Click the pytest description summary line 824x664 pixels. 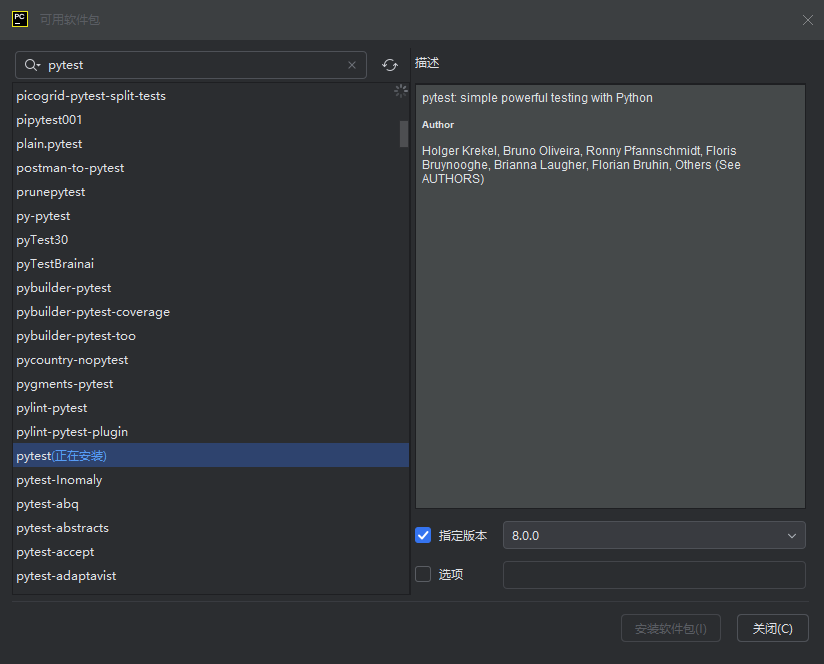537,98
